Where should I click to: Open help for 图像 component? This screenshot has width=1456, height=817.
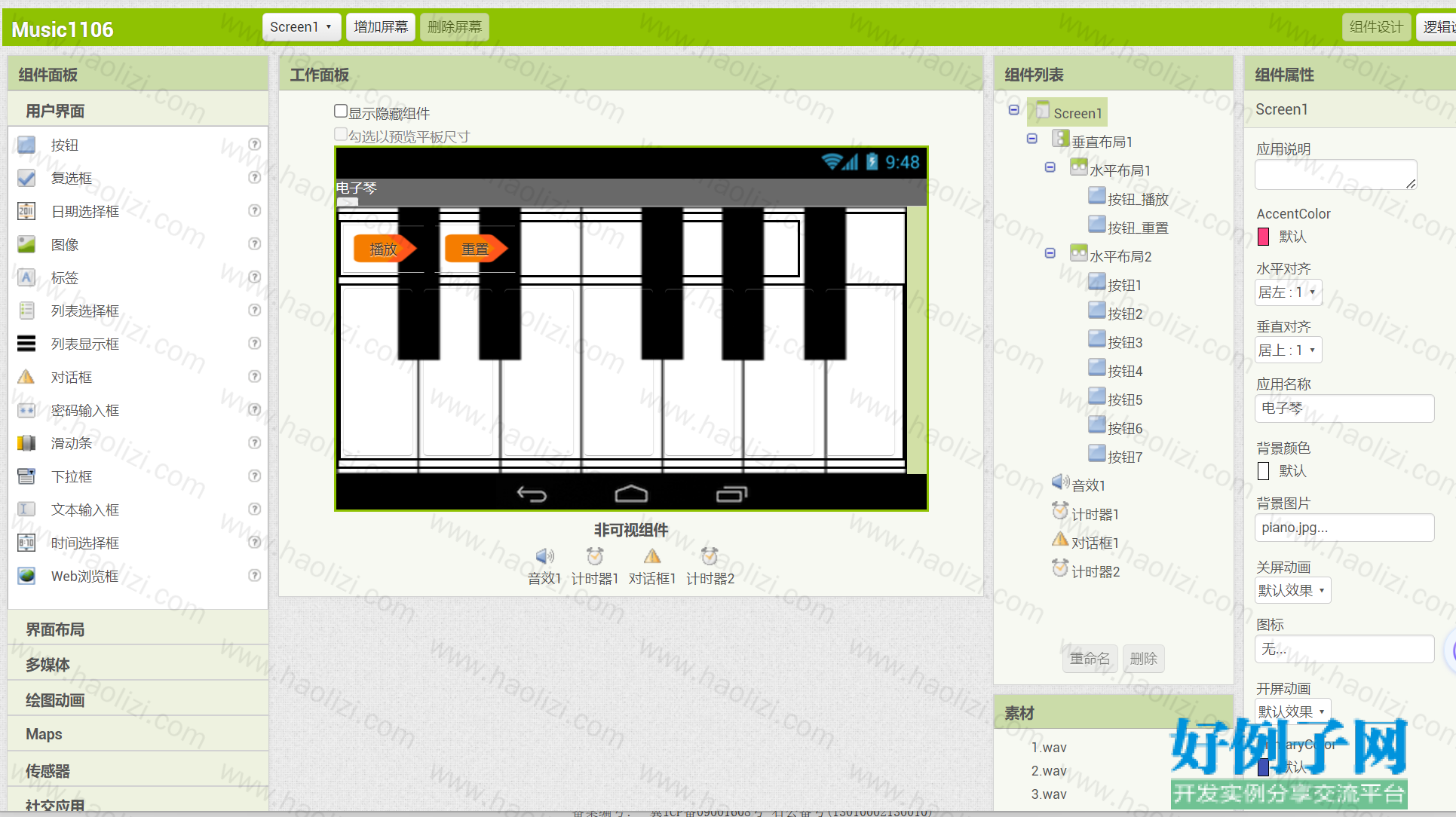[255, 243]
